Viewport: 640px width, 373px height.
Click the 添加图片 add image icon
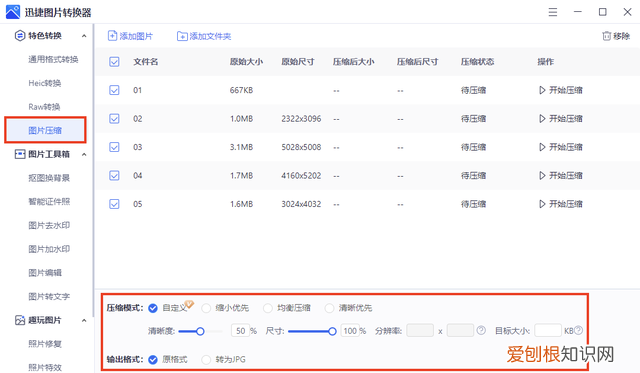pos(112,36)
